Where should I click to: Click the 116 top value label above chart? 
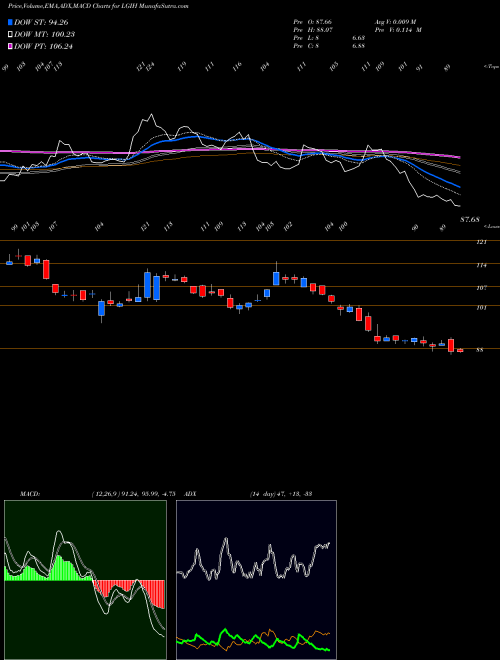coord(238,67)
